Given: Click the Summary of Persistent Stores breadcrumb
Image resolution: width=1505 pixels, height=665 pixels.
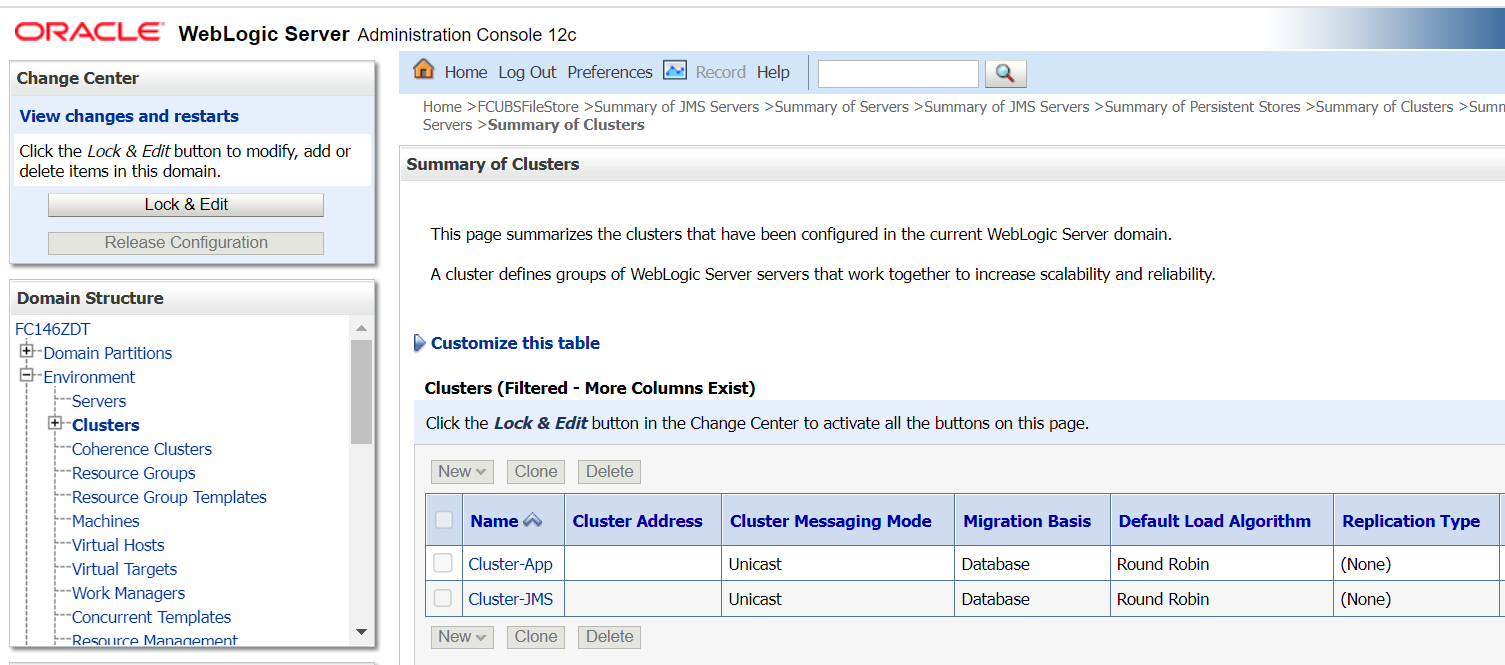Looking at the screenshot, I should point(1202,107).
